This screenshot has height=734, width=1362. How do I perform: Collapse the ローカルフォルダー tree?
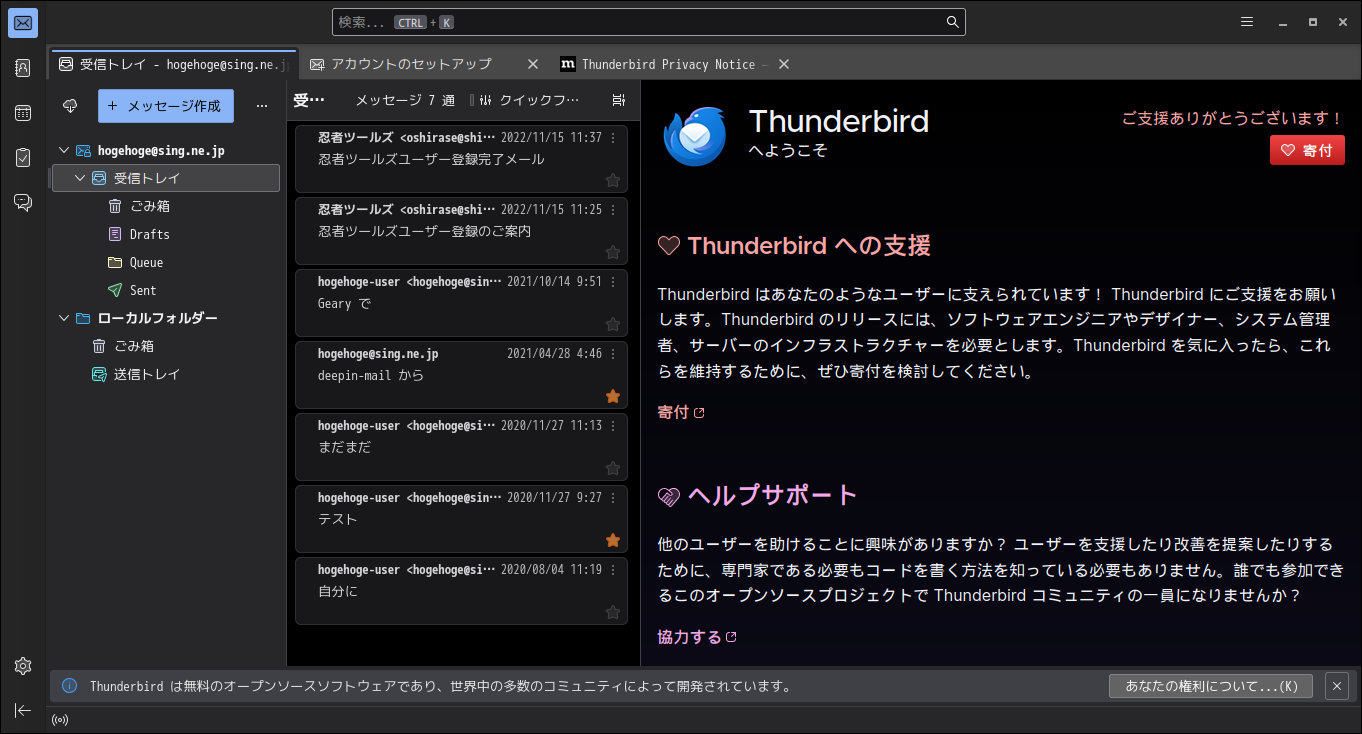tap(63, 317)
